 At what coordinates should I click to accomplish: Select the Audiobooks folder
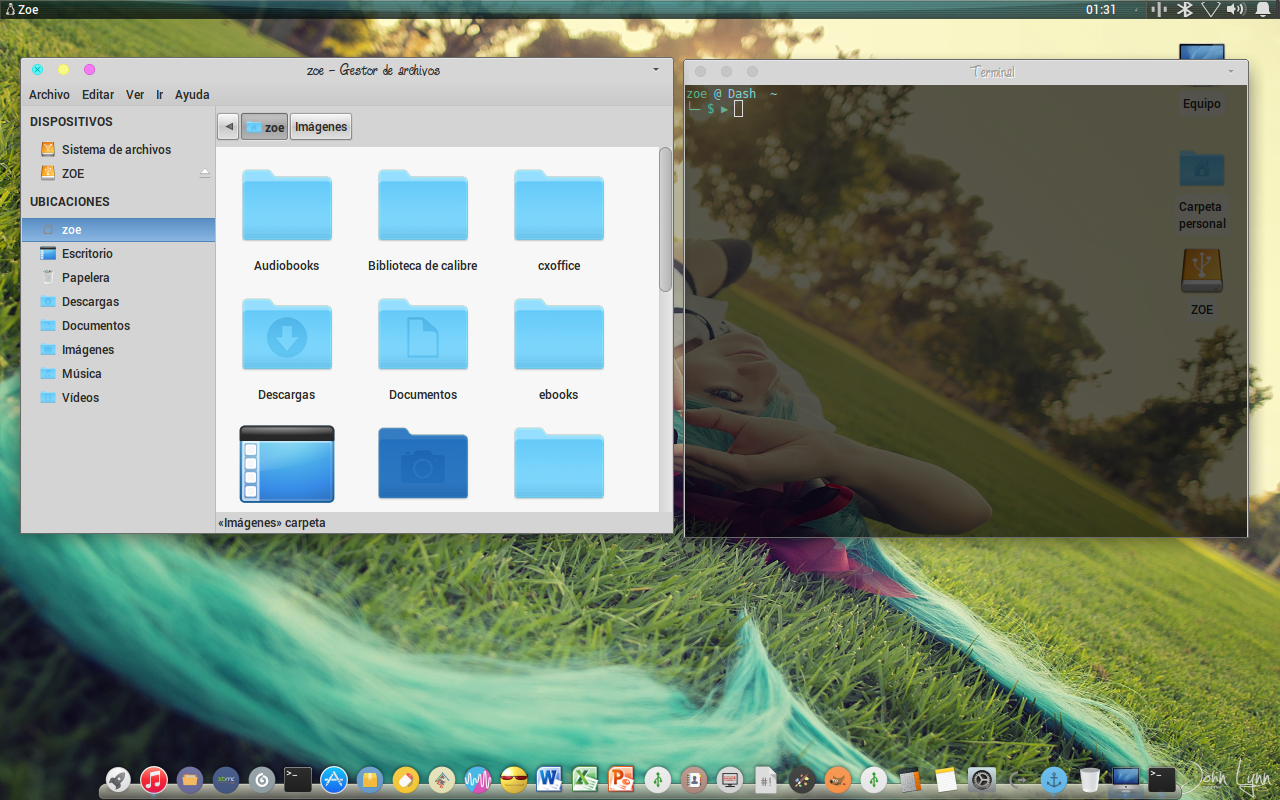tap(287, 220)
